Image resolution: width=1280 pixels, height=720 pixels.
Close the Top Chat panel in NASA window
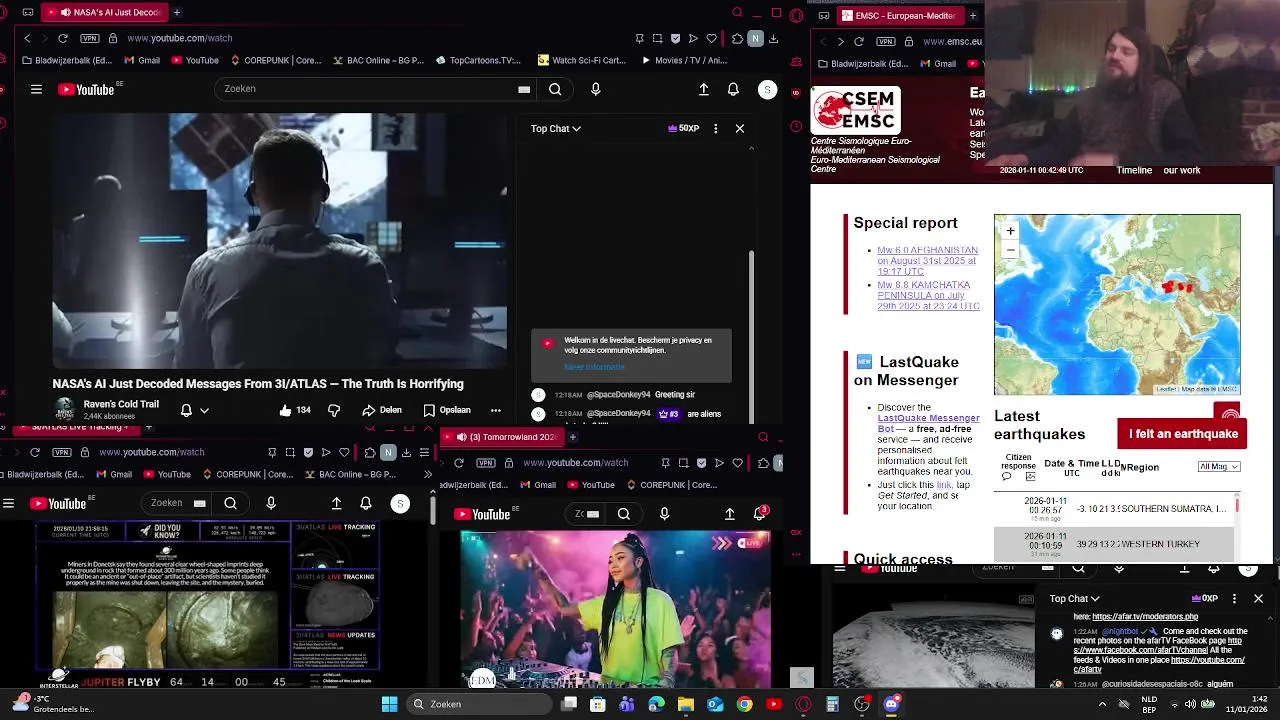(740, 128)
